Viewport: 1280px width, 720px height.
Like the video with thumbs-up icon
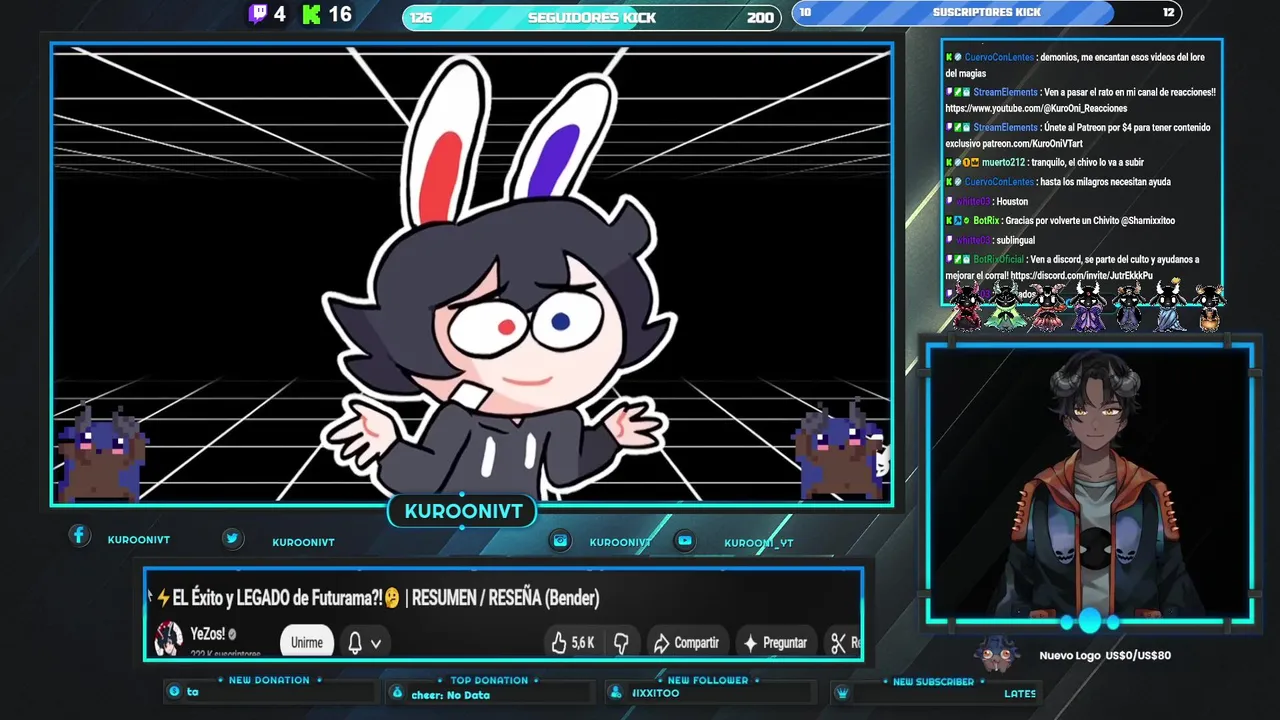(x=558, y=643)
